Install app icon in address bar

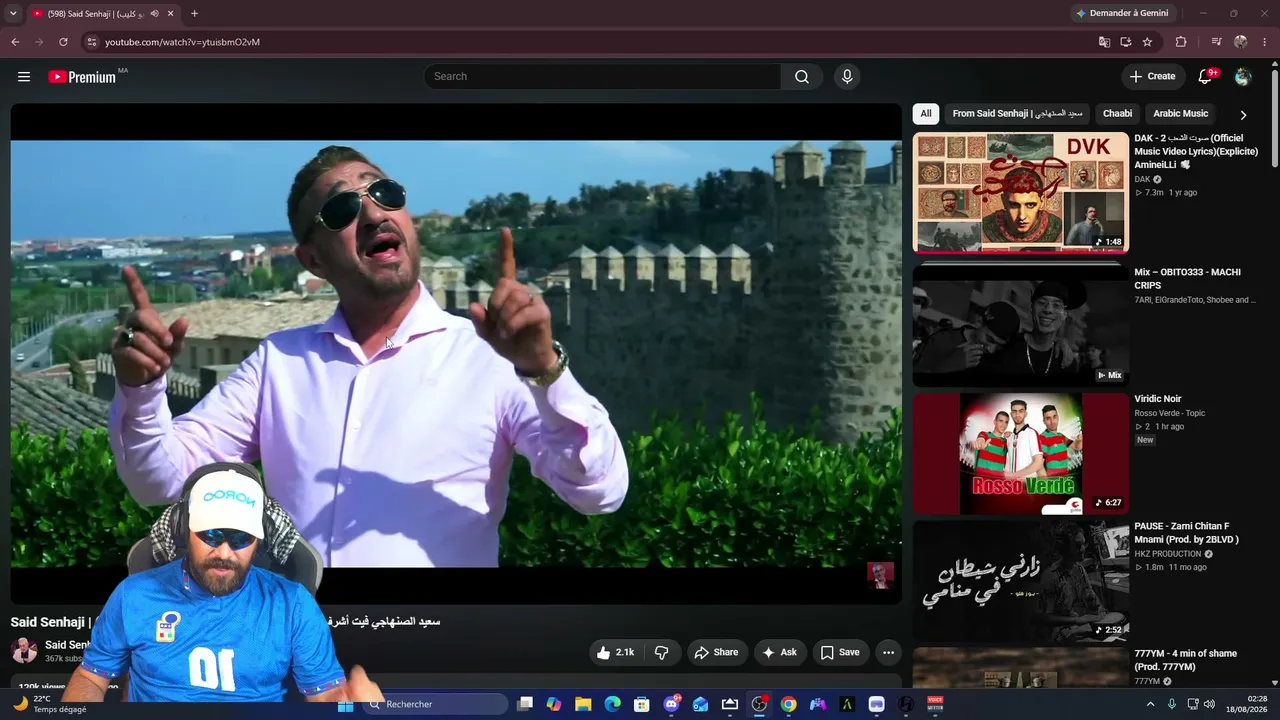1125,42
